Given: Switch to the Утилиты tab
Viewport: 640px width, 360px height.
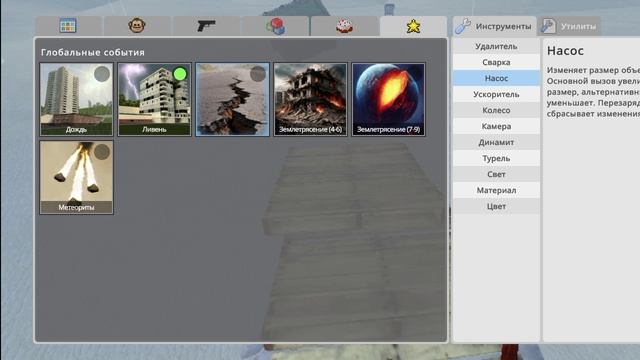Looking at the screenshot, I should click(569, 26).
